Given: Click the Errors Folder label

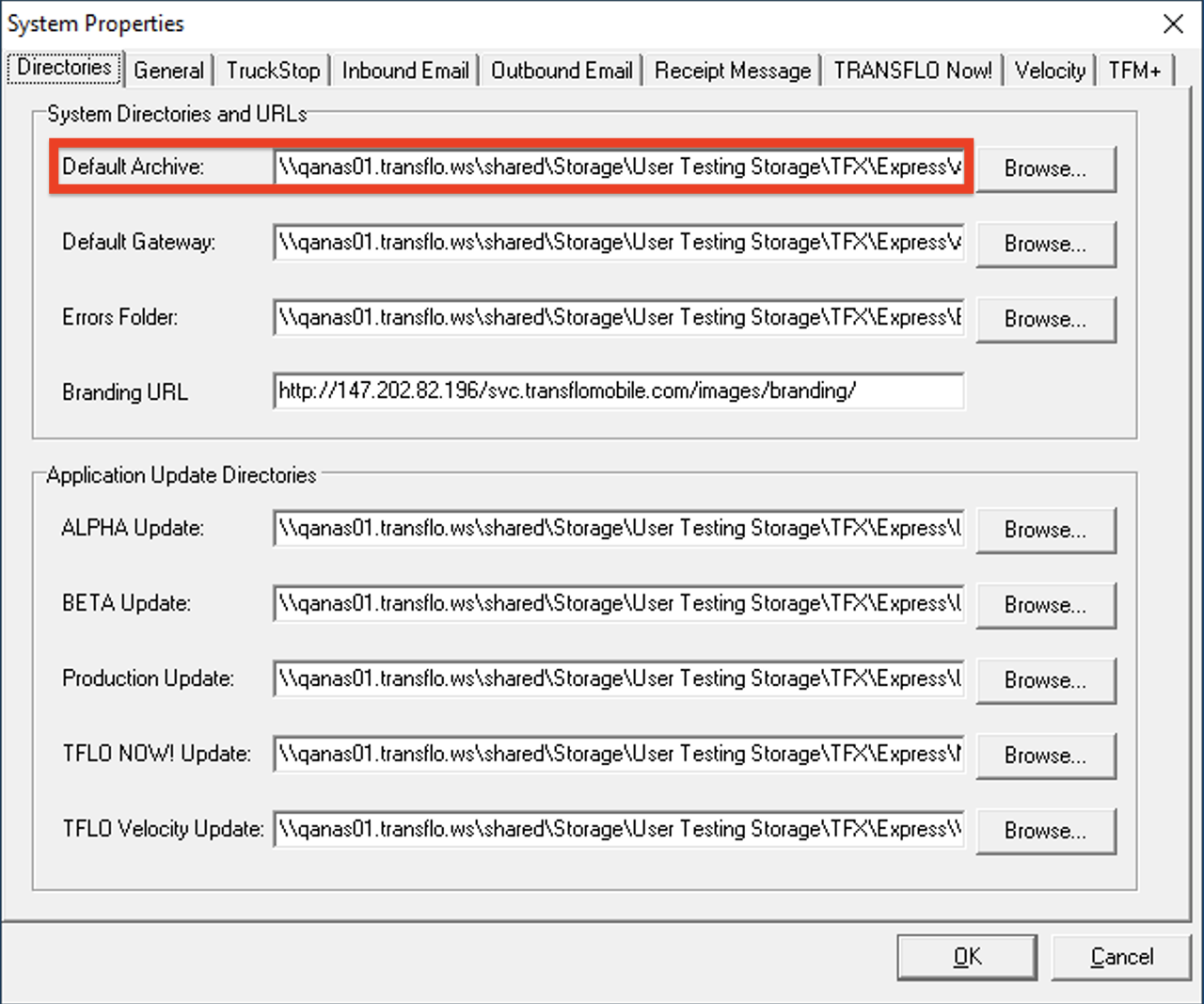Looking at the screenshot, I should 119,317.
